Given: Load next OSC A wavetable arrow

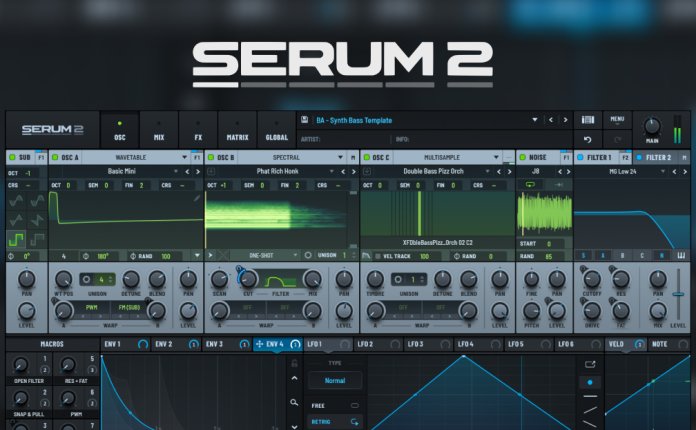Looking at the screenshot, I should click(198, 171).
